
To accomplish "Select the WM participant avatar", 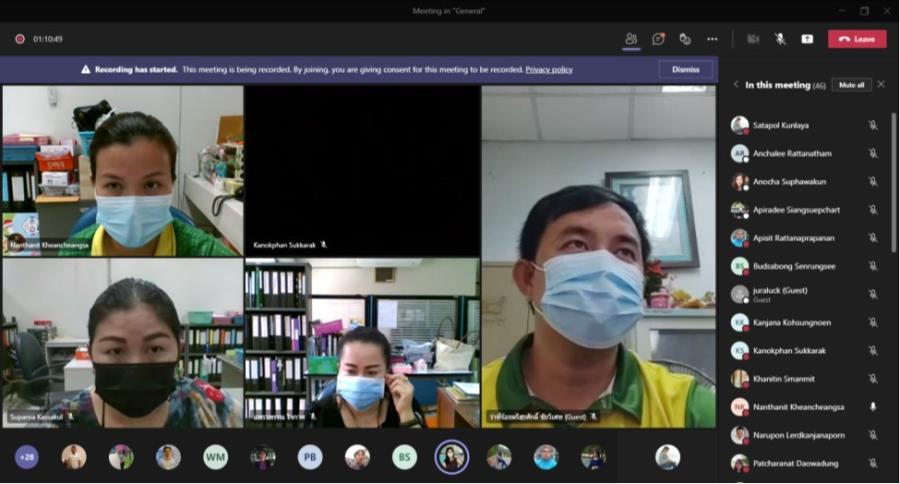I will point(216,457).
